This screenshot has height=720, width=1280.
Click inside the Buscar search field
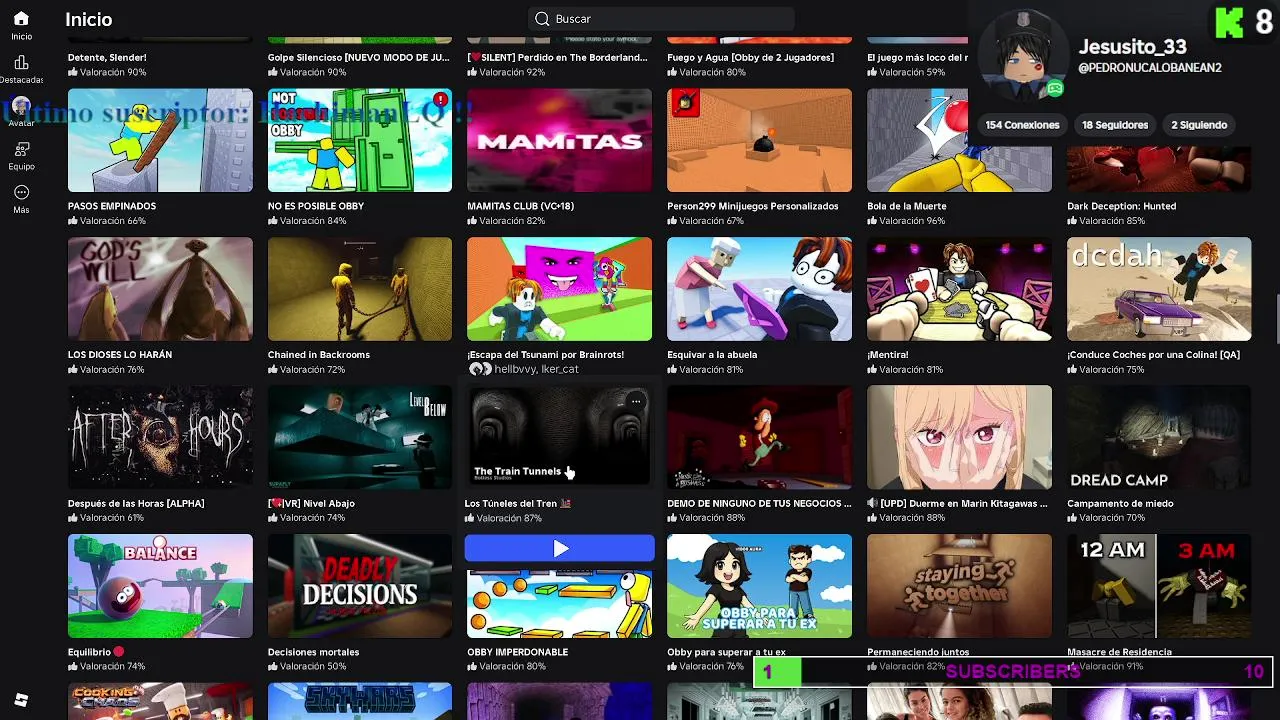(x=661, y=19)
